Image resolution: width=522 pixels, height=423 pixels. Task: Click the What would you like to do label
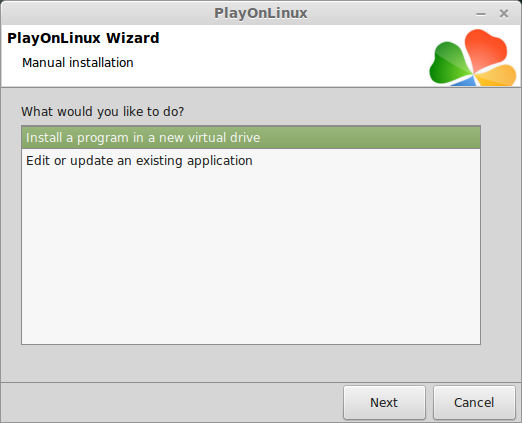coord(103,112)
